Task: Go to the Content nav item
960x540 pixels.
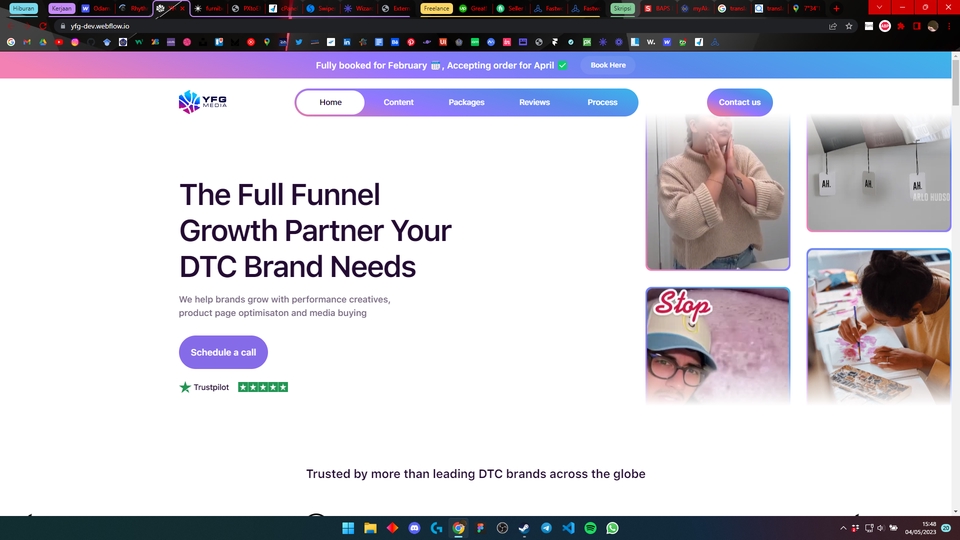Action: (399, 102)
